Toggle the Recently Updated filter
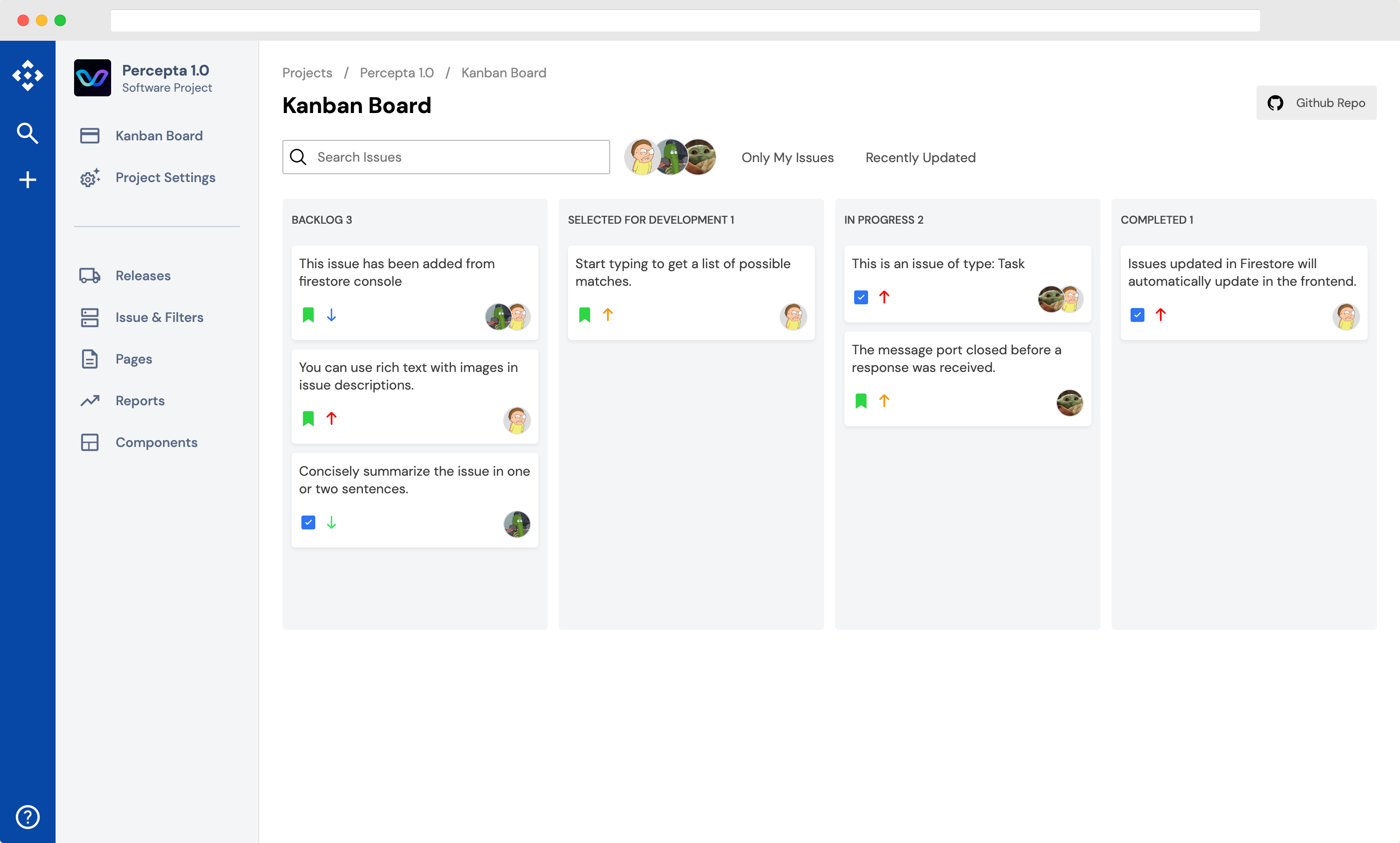1400x843 pixels. (x=920, y=157)
